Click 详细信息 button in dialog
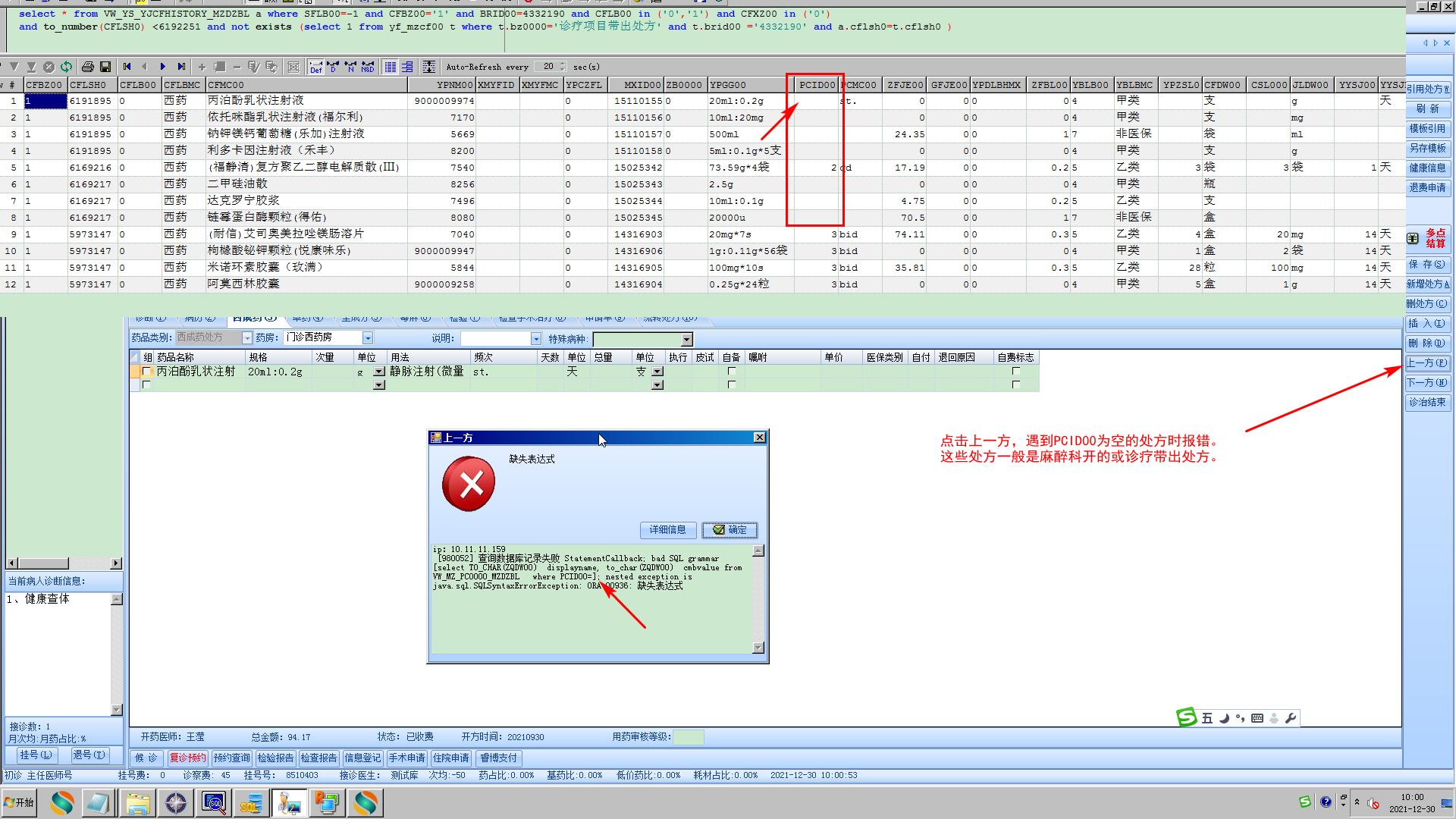This screenshot has width=1456, height=819. [667, 530]
